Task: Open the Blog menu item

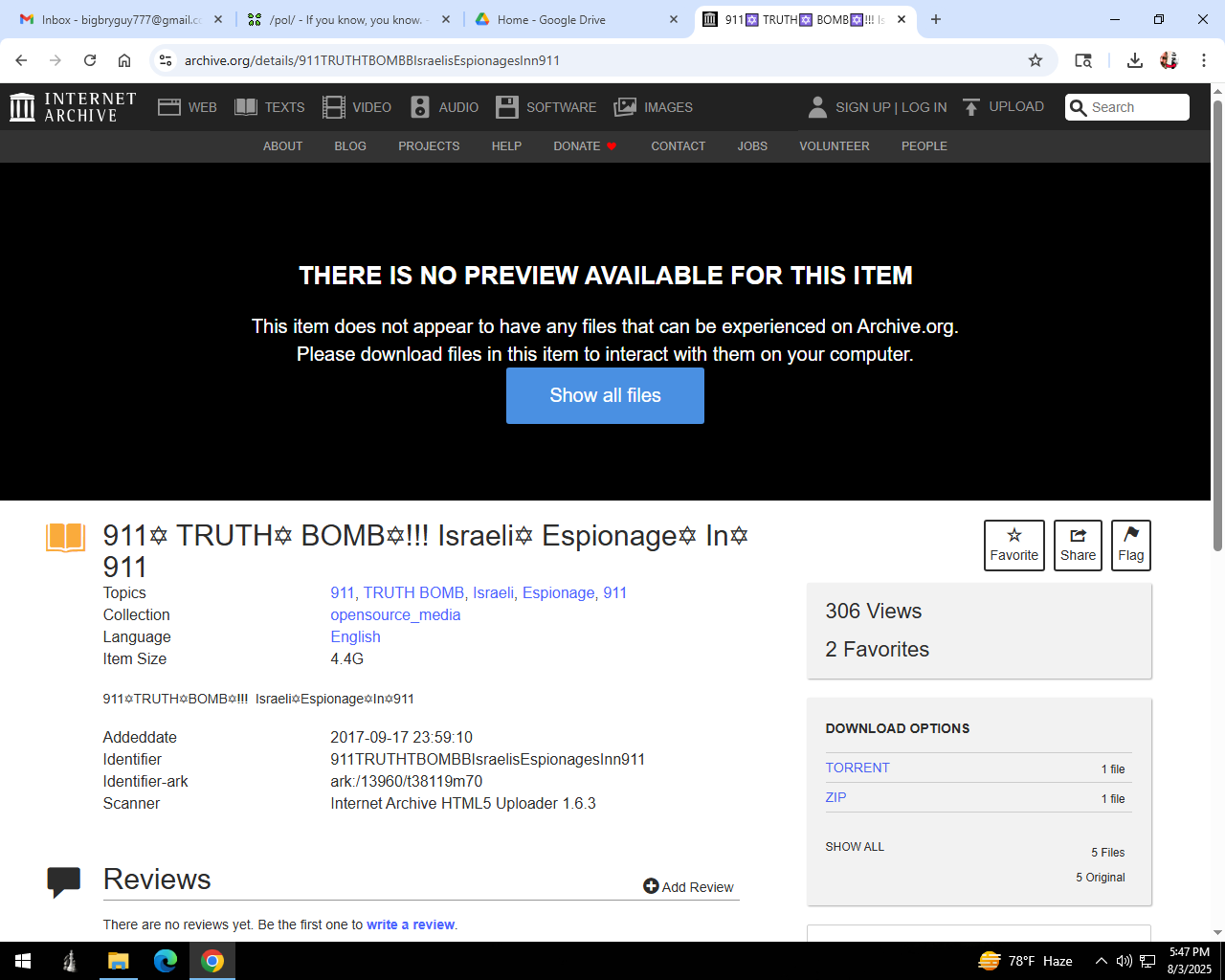Action: (x=350, y=146)
